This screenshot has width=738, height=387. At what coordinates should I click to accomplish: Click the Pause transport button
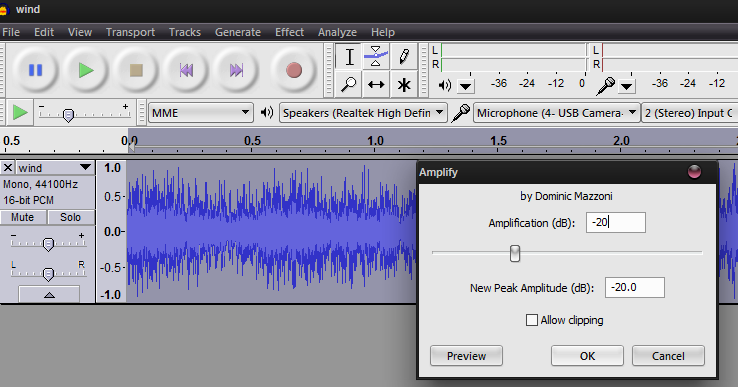(x=36, y=71)
